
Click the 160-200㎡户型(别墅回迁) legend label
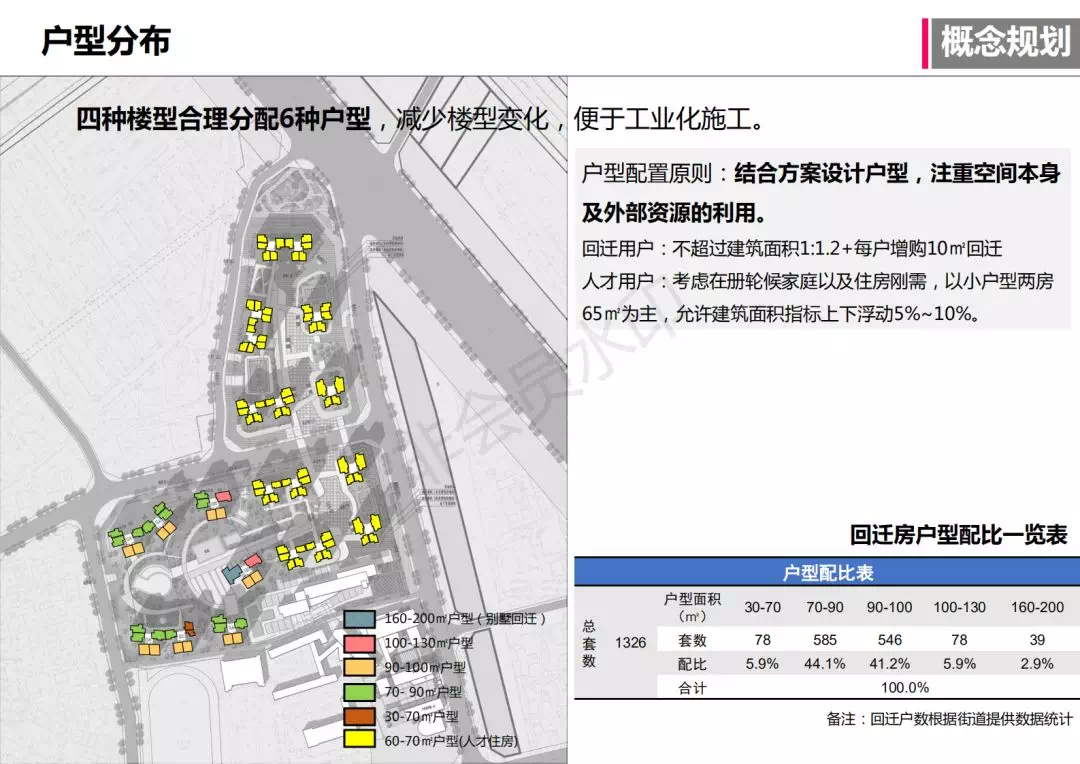pos(465,619)
